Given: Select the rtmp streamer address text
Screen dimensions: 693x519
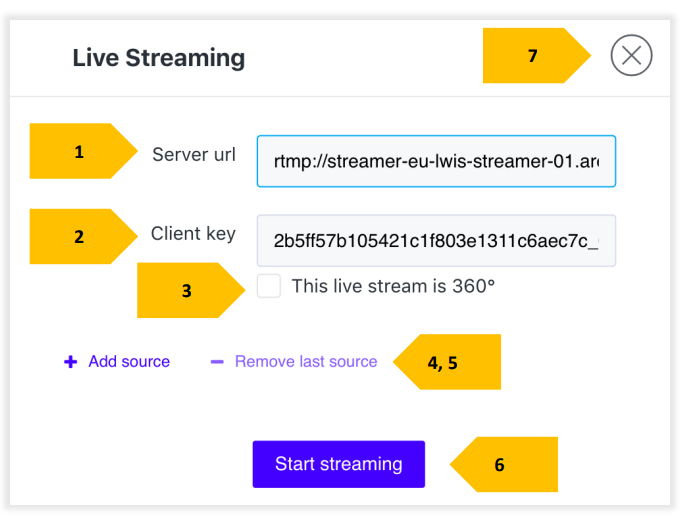Looking at the screenshot, I should coord(436,161).
